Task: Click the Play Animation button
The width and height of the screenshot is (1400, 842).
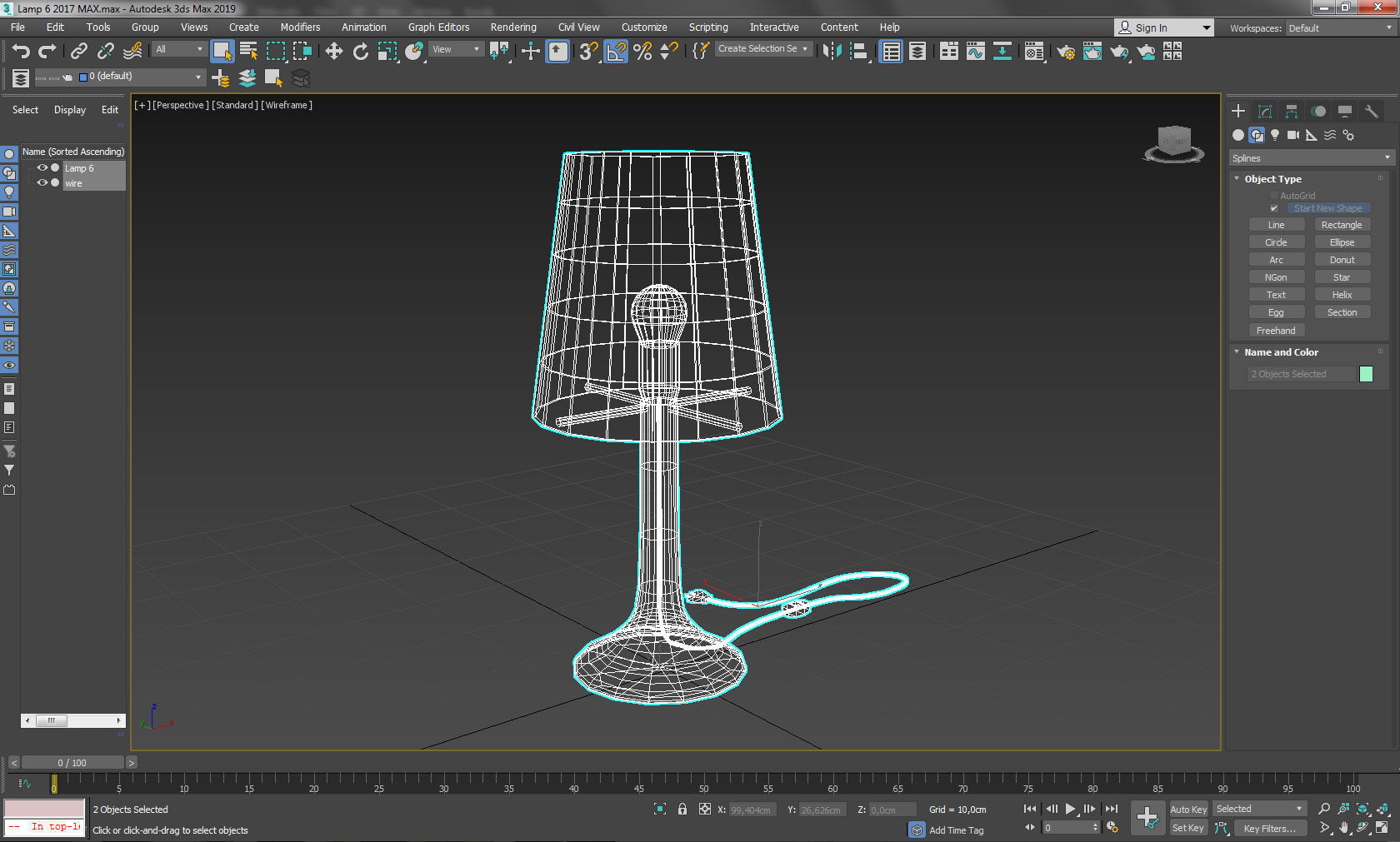Action: pos(1070,809)
